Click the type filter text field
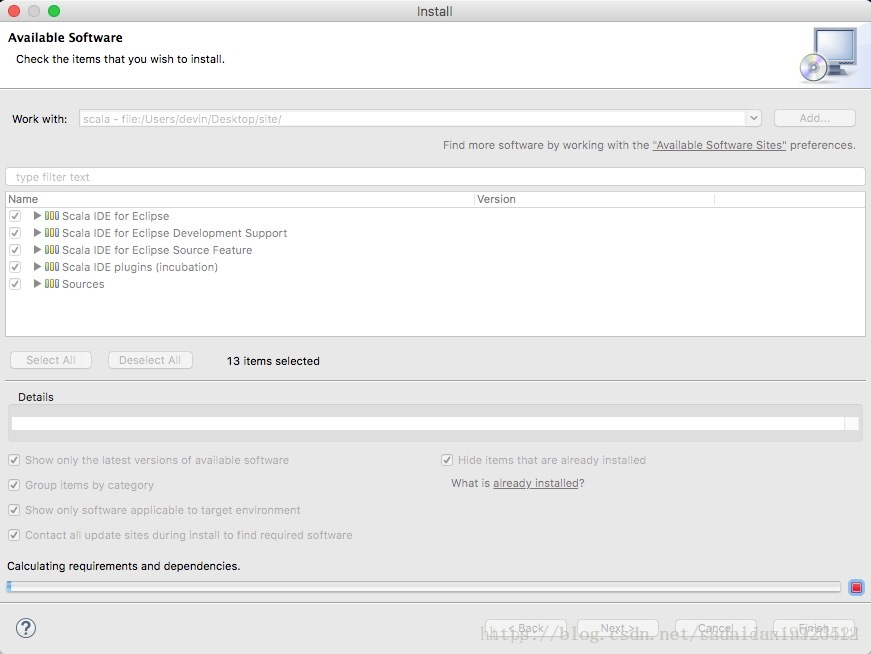 (435, 177)
